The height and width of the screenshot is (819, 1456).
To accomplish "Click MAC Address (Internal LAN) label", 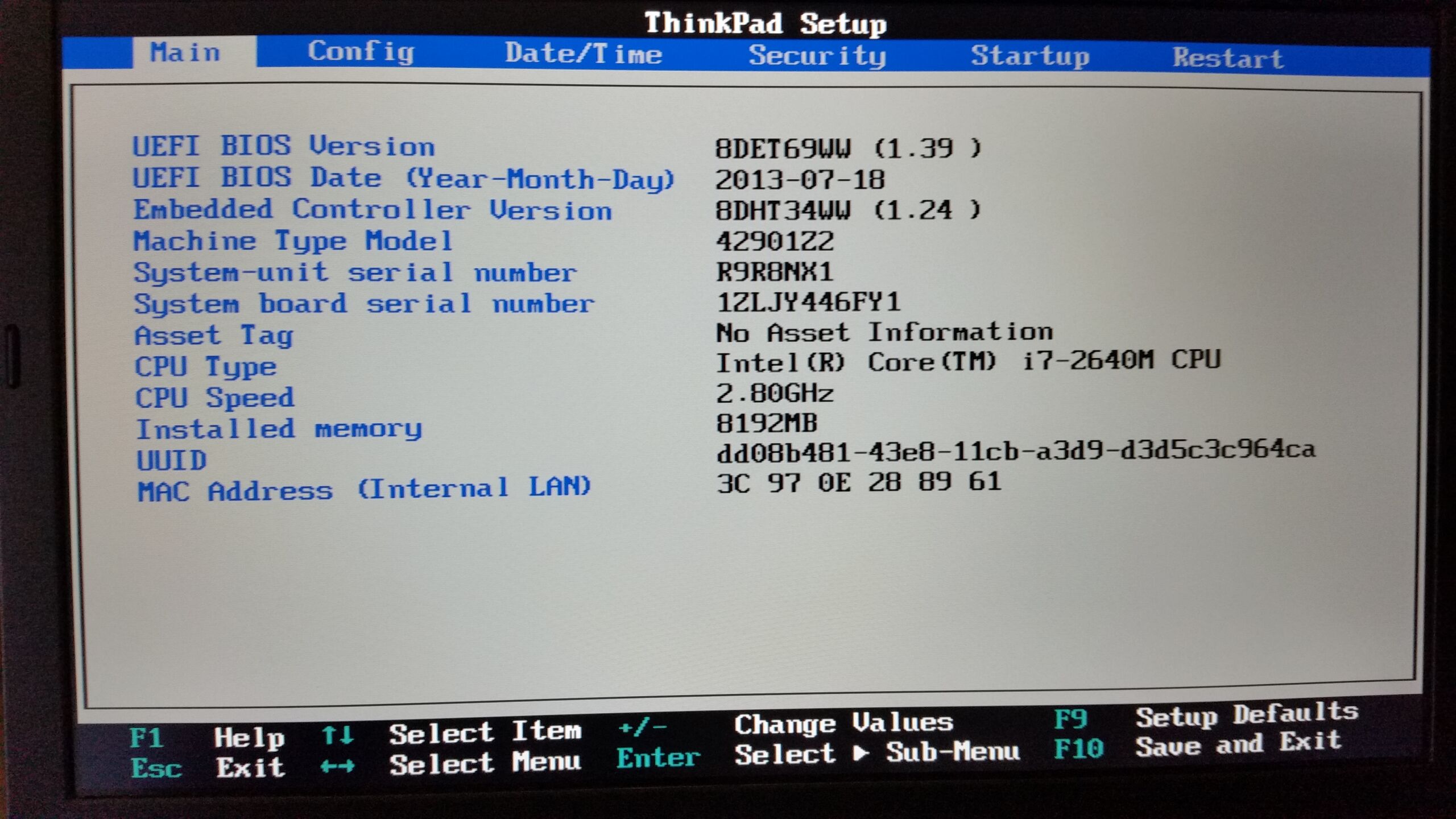I will click(x=365, y=489).
